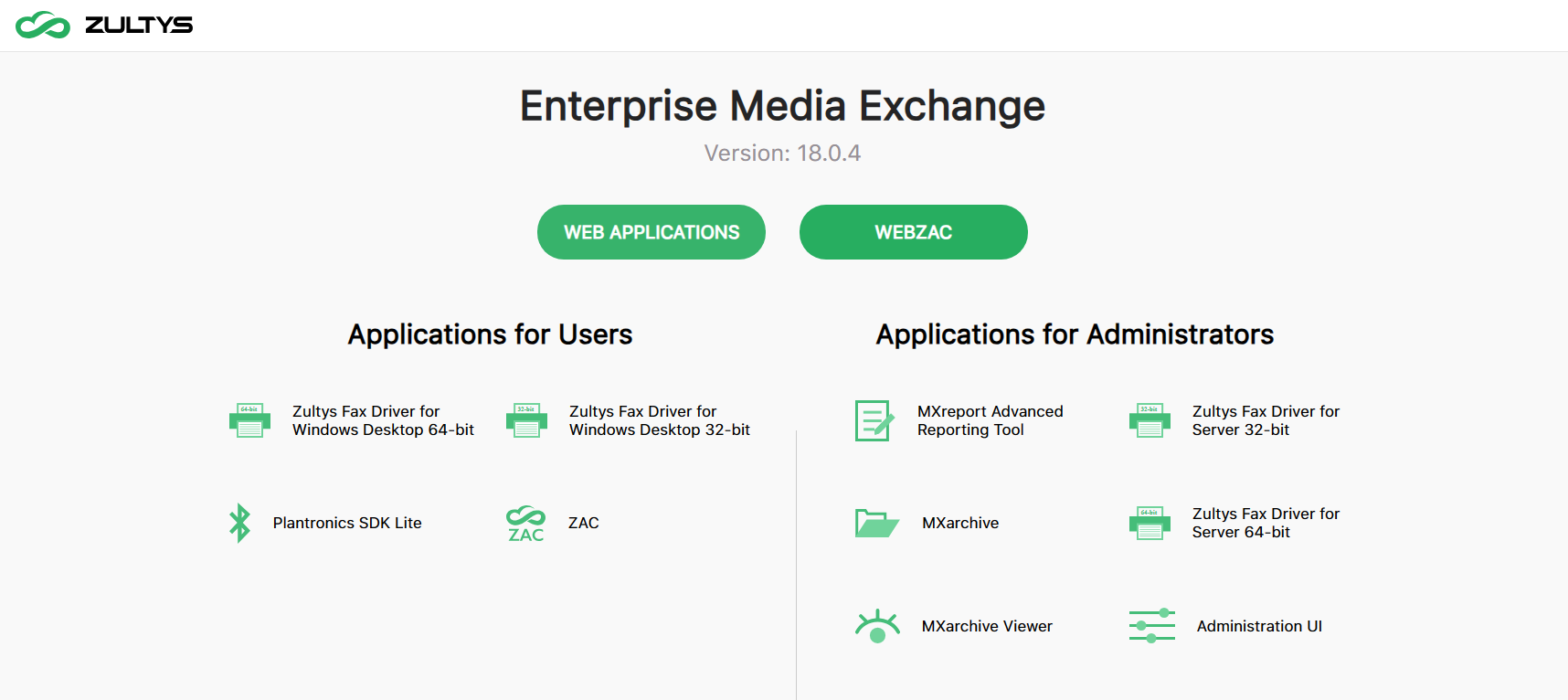Click the MXarchive folder icon
This screenshot has height=700, width=1568.
tap(877, 523)
